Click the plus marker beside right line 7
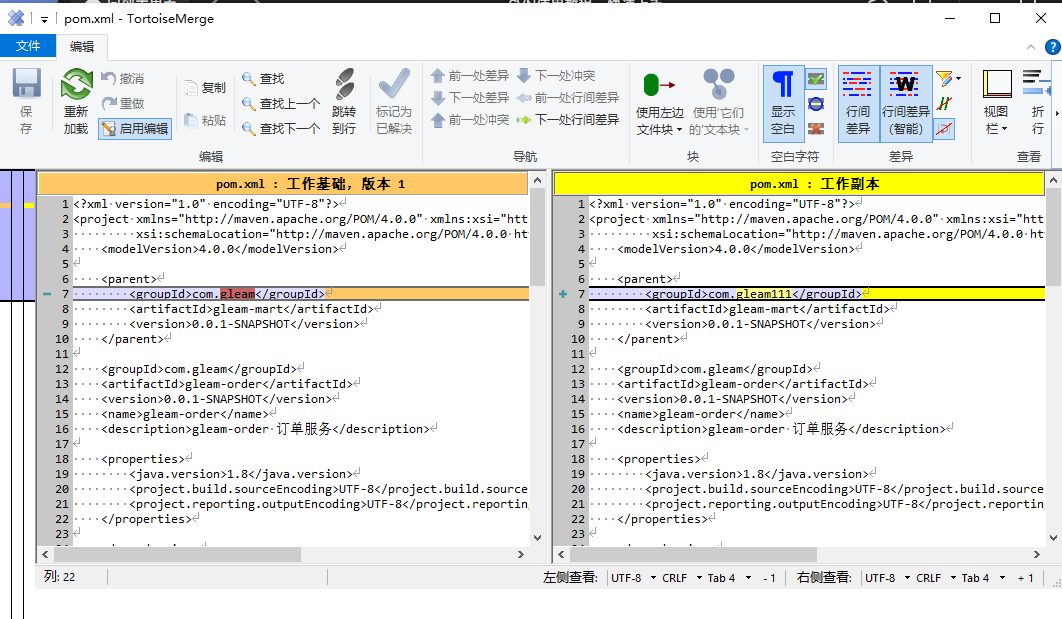The image size is (1062, 619). (x=563, y=294)
